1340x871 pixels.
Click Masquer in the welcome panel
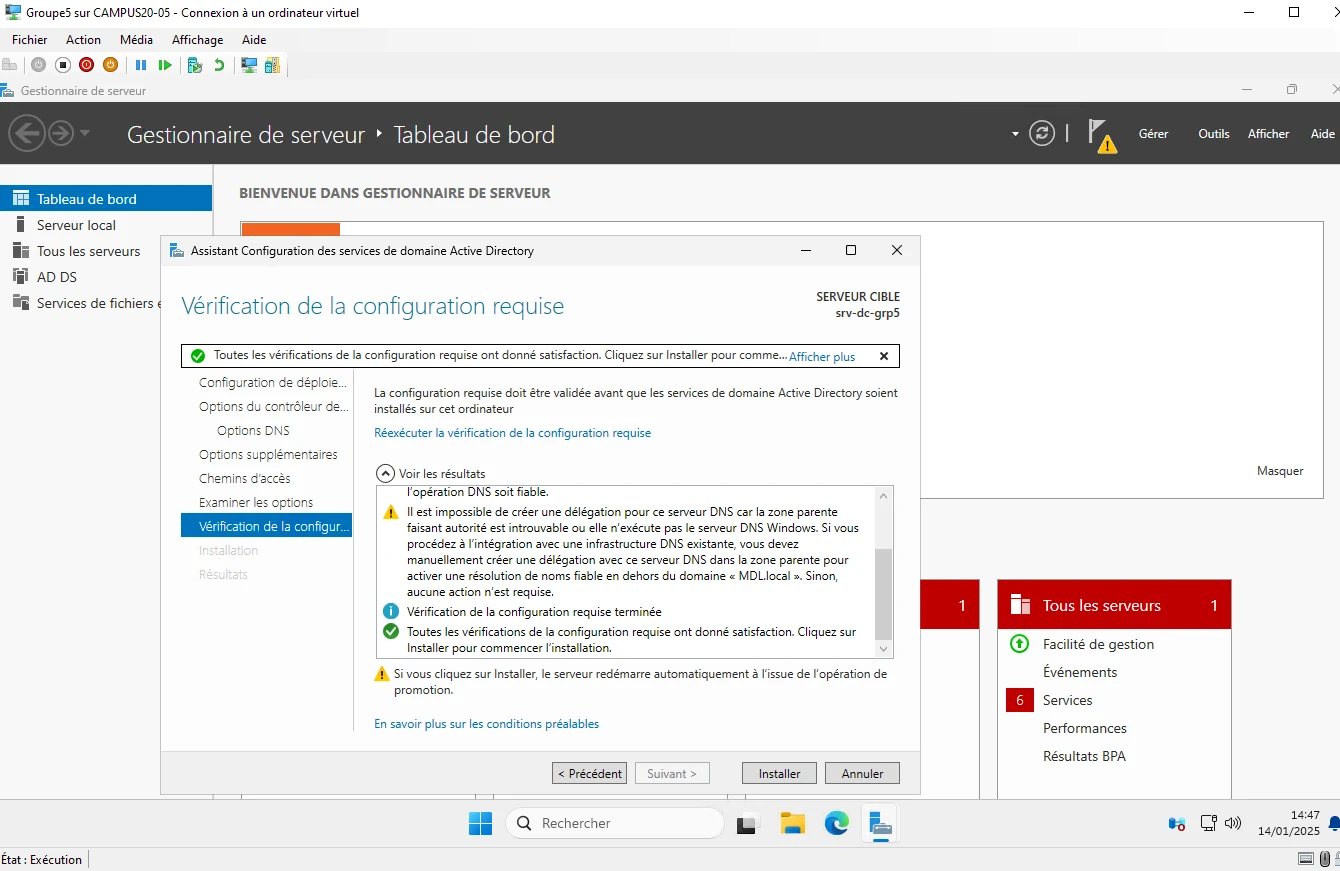tap(1280, 470)
